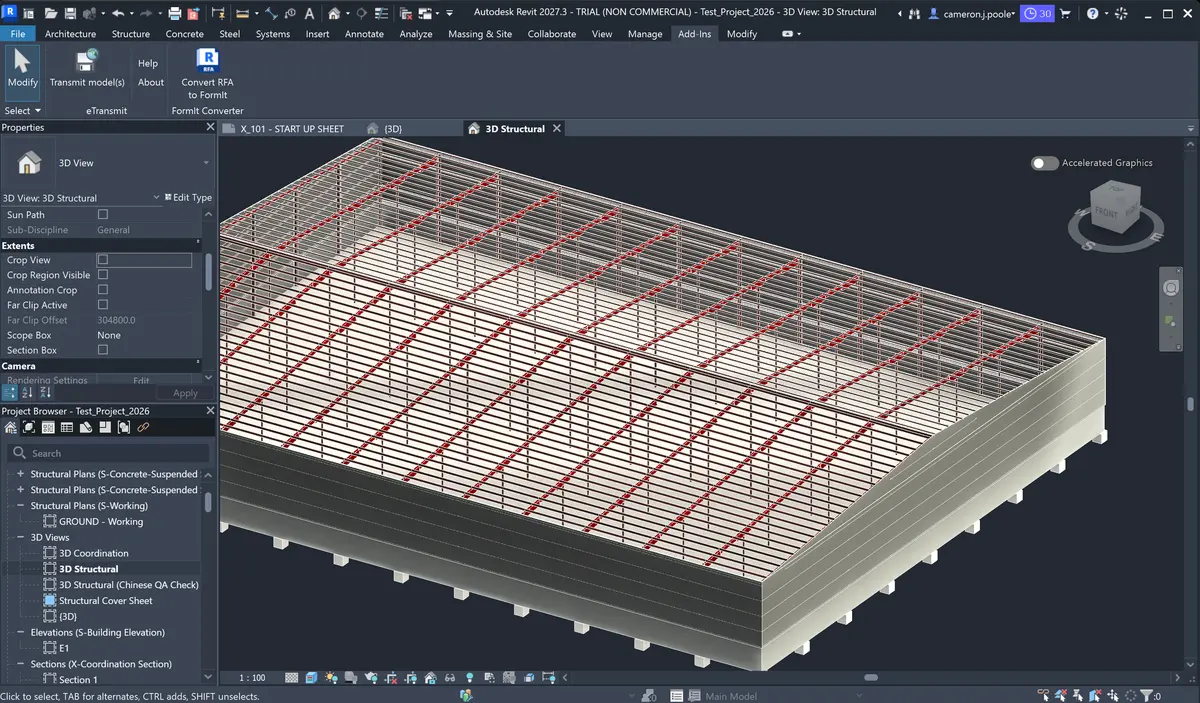The width and height of the screenshot is (1200, 703).
Task: Click the Detail Level icon in view control bar
Action: tap(292, 678)
